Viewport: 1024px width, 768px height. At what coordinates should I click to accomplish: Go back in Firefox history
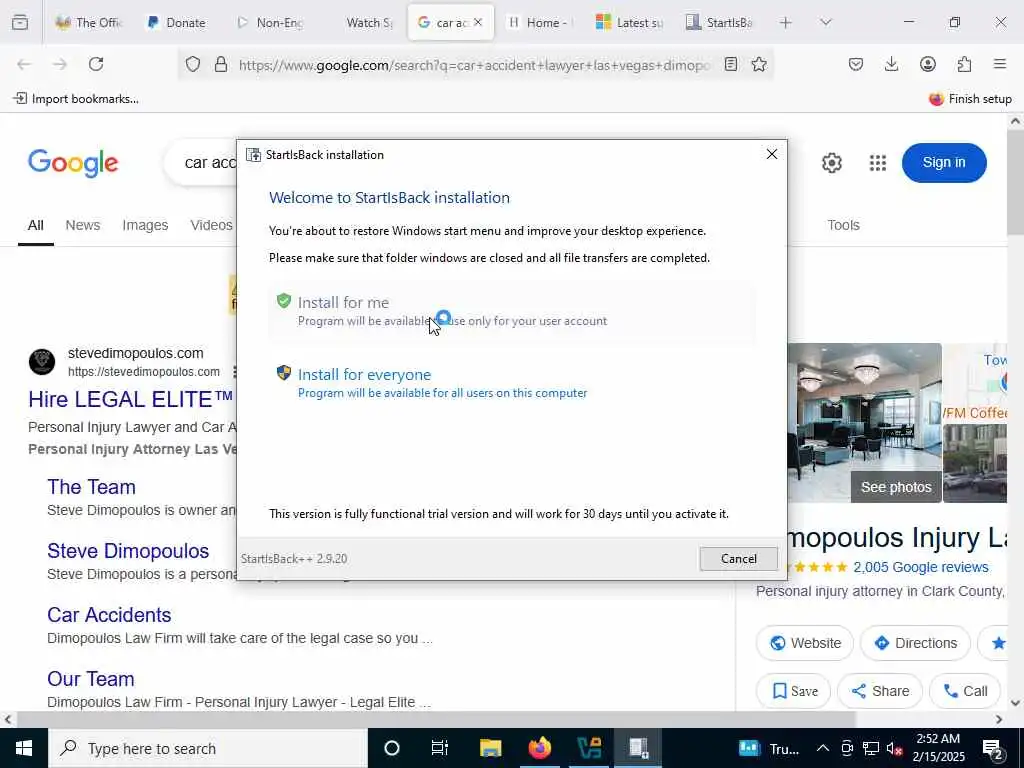pos(24,64)
